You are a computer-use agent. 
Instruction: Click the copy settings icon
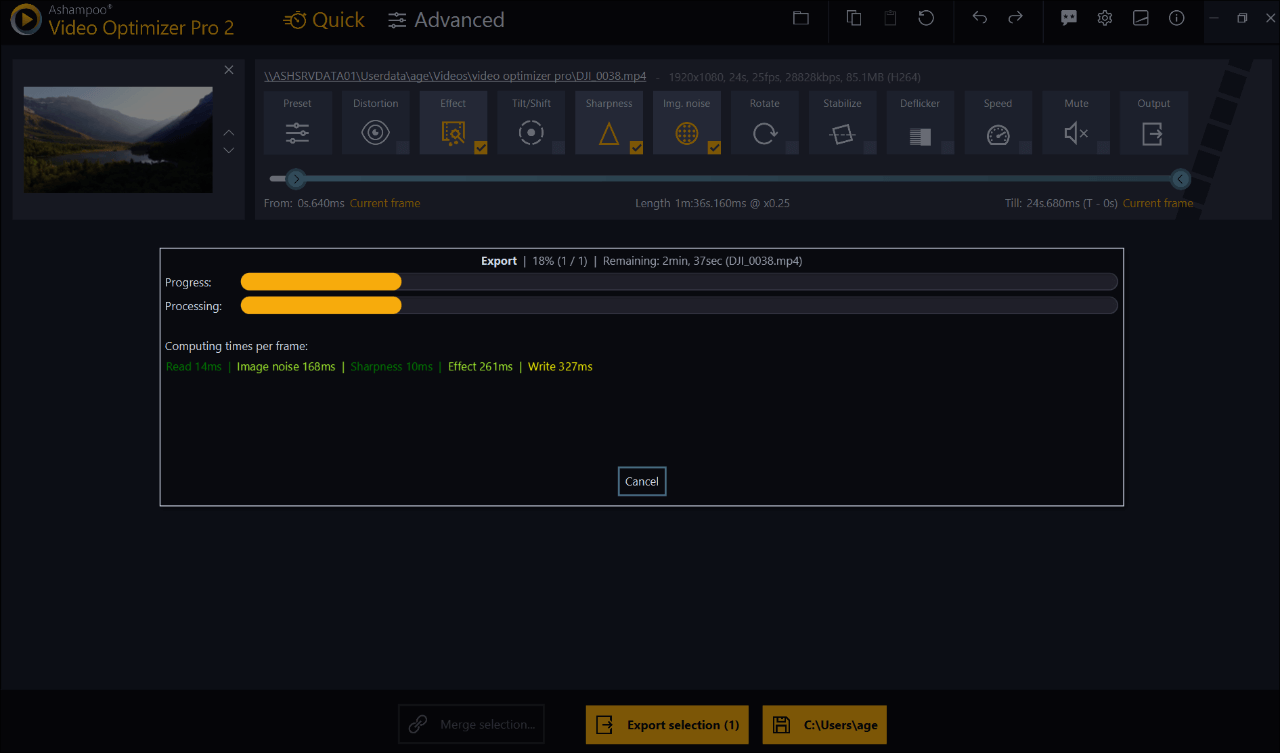pos(854,18)
